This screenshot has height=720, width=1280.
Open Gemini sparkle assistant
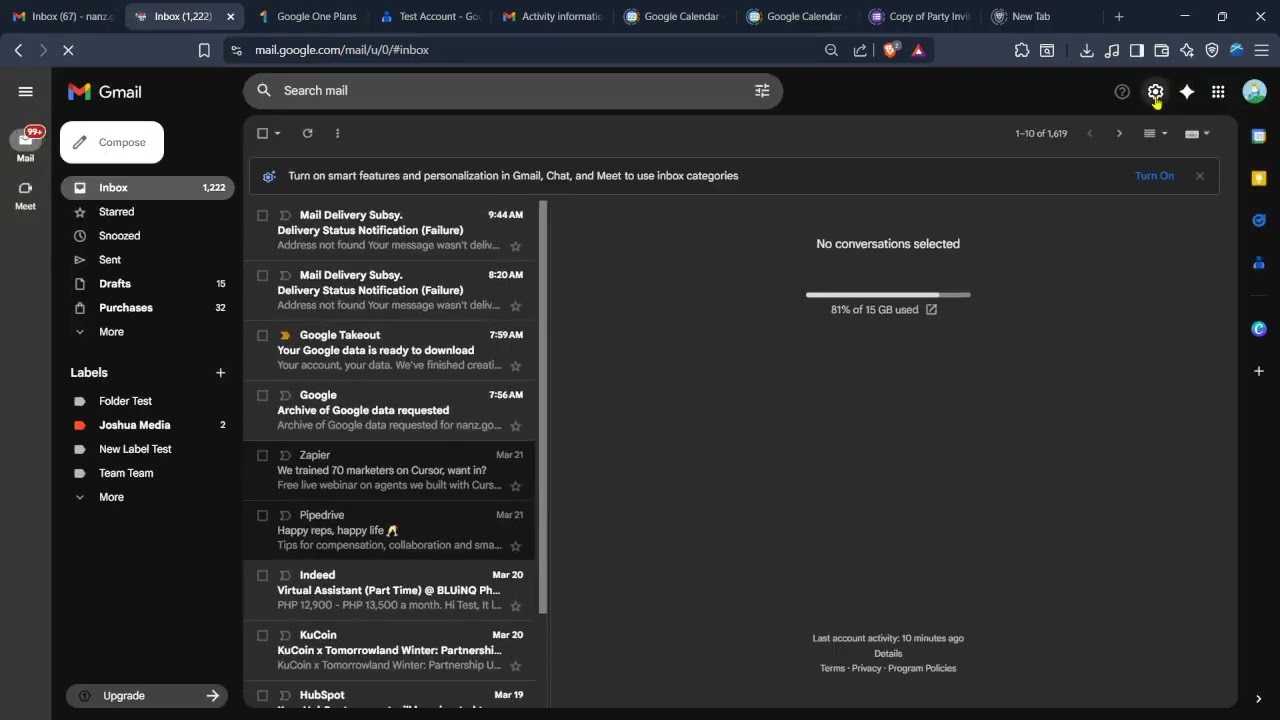1187,91
